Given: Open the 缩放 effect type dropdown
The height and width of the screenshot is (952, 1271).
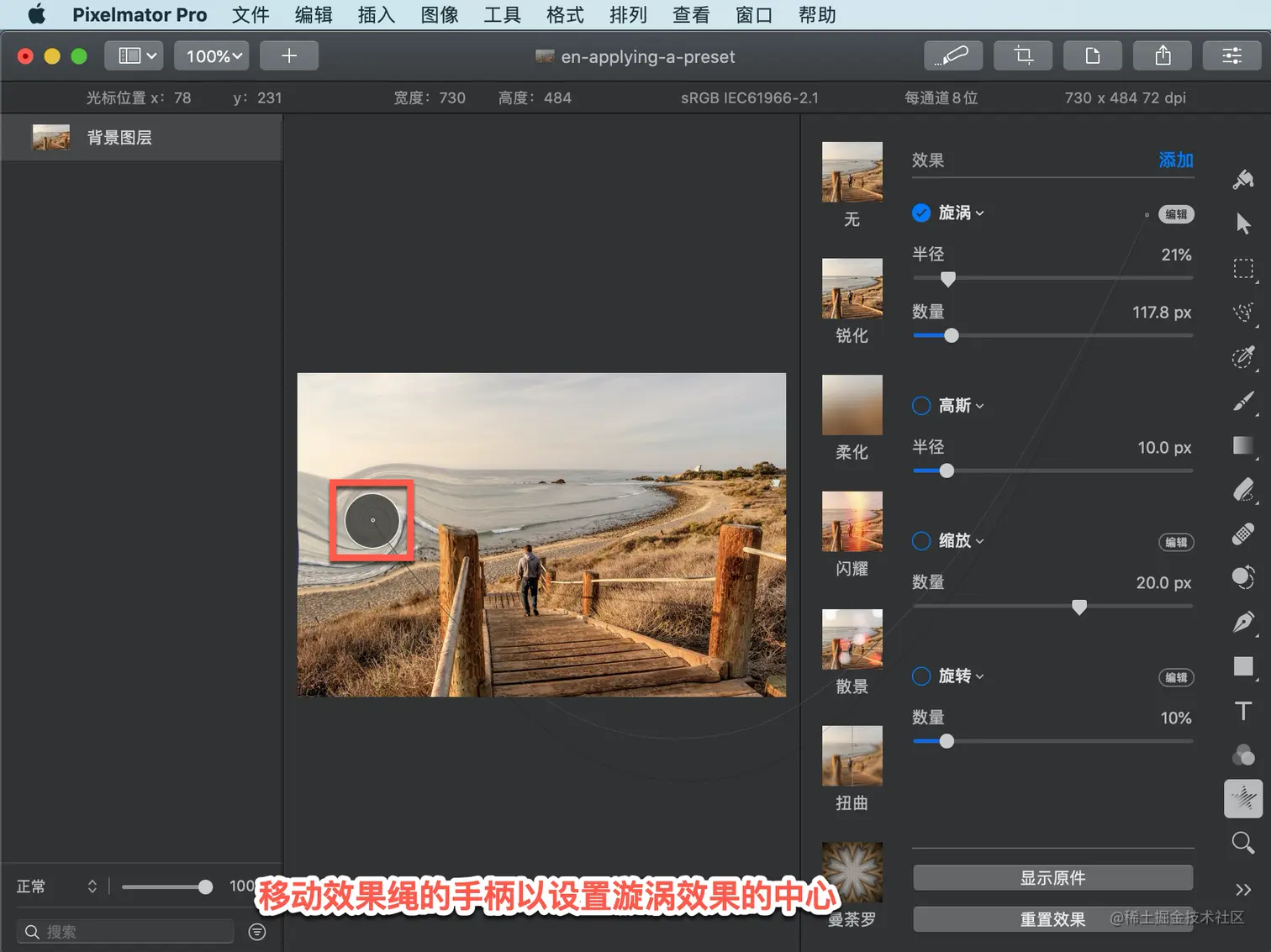Looking at the screenshot, I should pyautogui.click(x=961, y=540).
